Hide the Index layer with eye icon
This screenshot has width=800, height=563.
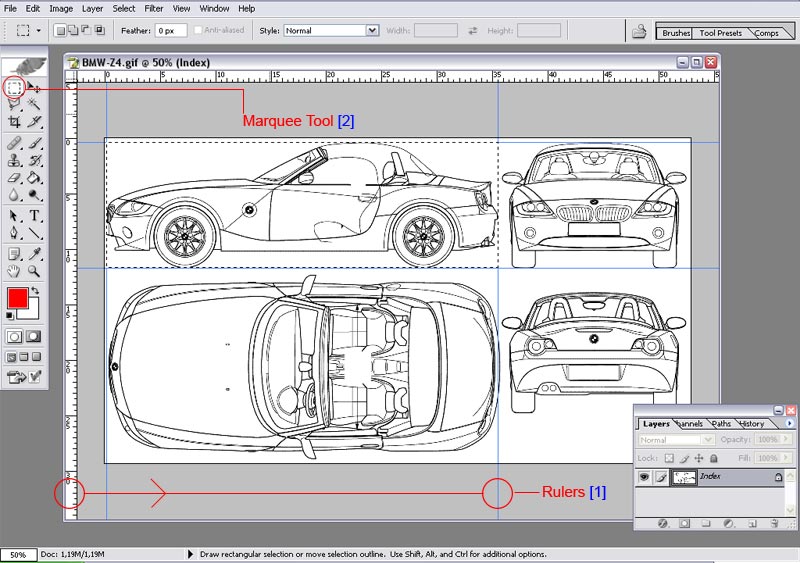[644, 478]
